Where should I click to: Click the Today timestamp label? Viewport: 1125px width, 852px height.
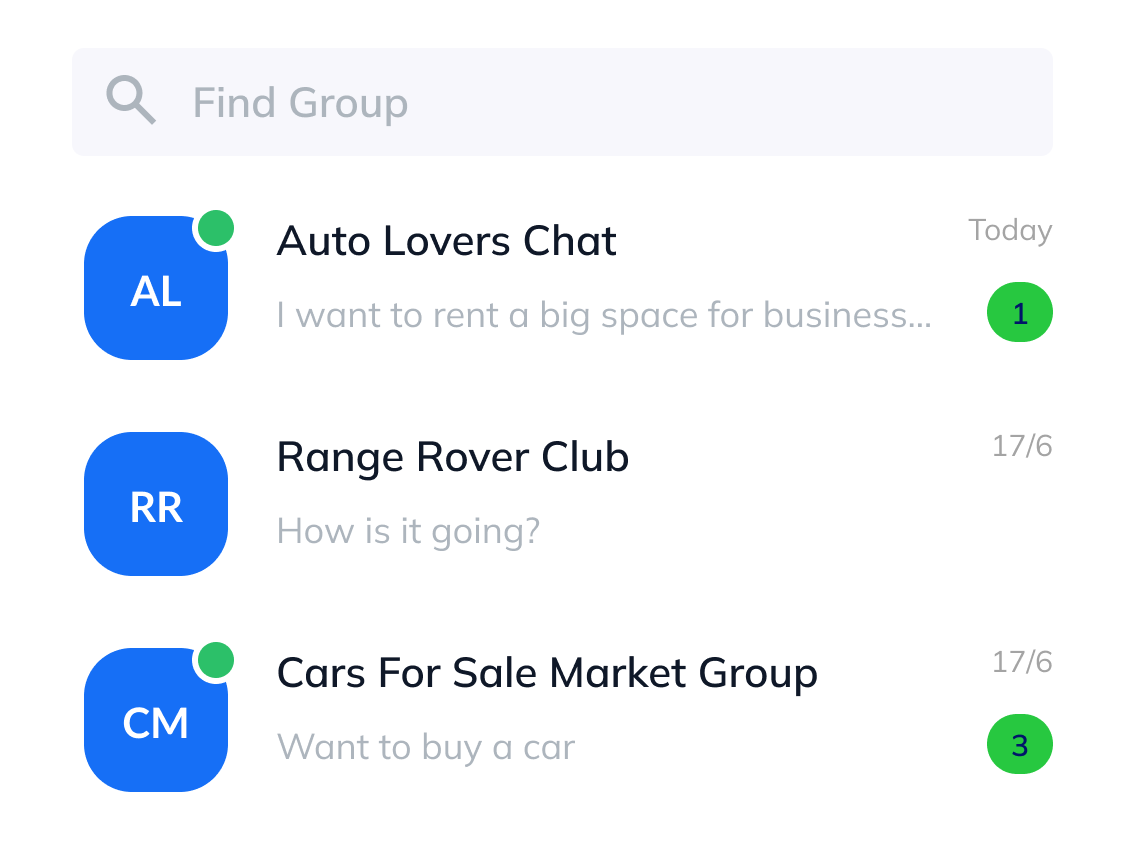coord(1010,230)
